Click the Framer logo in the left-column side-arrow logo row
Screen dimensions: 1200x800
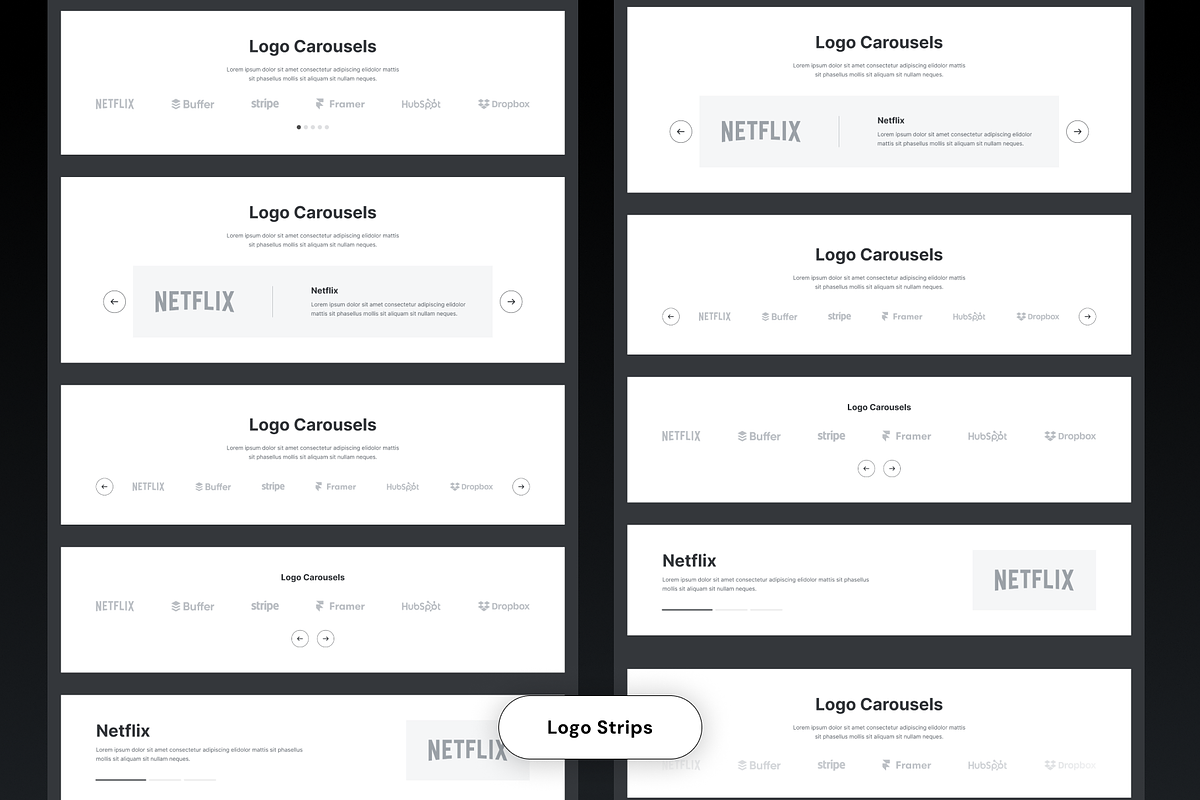(x=335, y=487)
